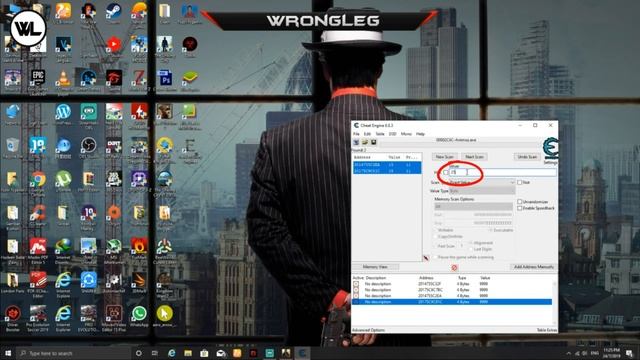Open Microsoft Edge from the taskbar
Screen dimensions: 640x360
pos(171,353)
